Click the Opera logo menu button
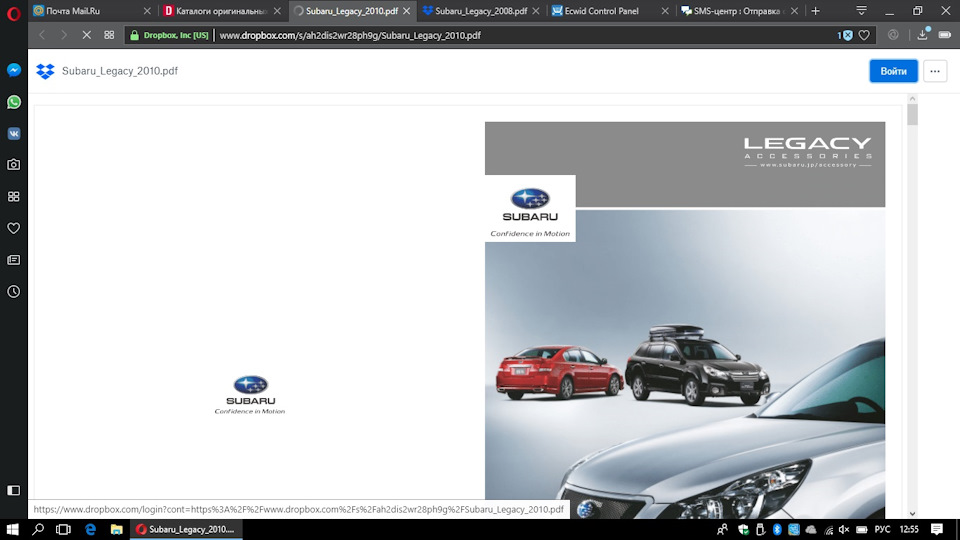960x540 pixels. pyautogui.click(x=13, y=13)
